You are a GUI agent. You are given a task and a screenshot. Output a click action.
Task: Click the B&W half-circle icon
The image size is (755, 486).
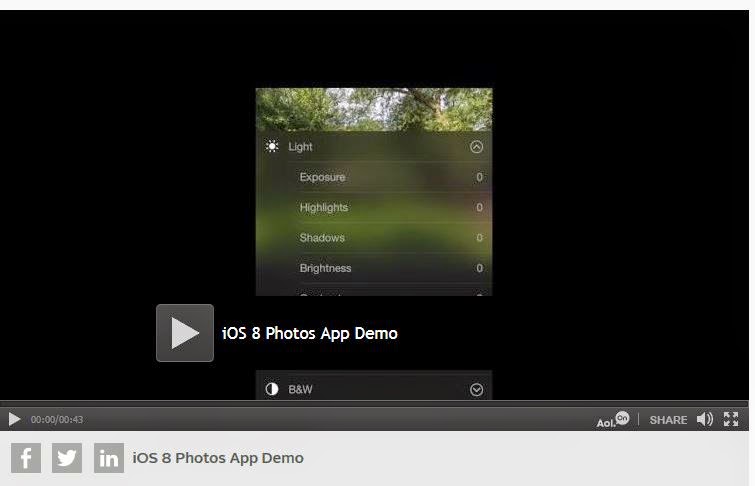tap(272, 389)
